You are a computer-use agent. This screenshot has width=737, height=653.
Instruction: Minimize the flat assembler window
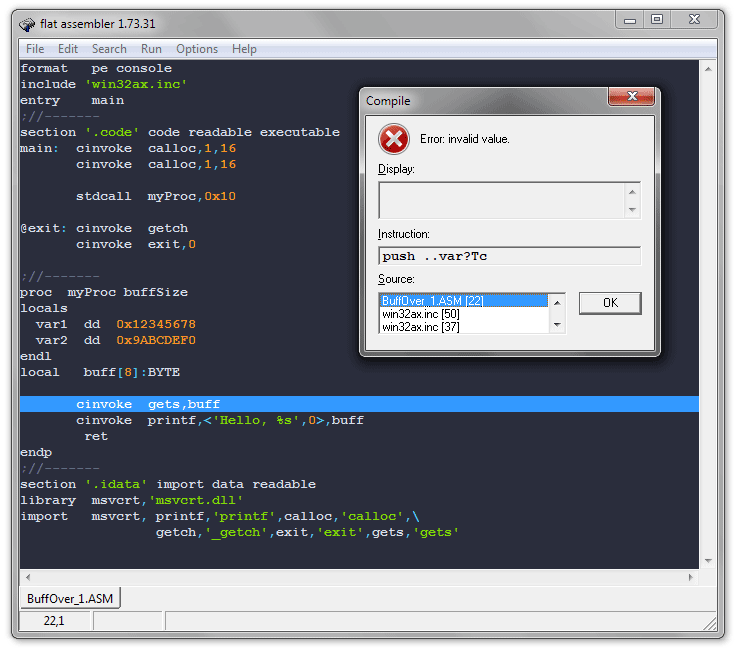[x=630, y=19]
